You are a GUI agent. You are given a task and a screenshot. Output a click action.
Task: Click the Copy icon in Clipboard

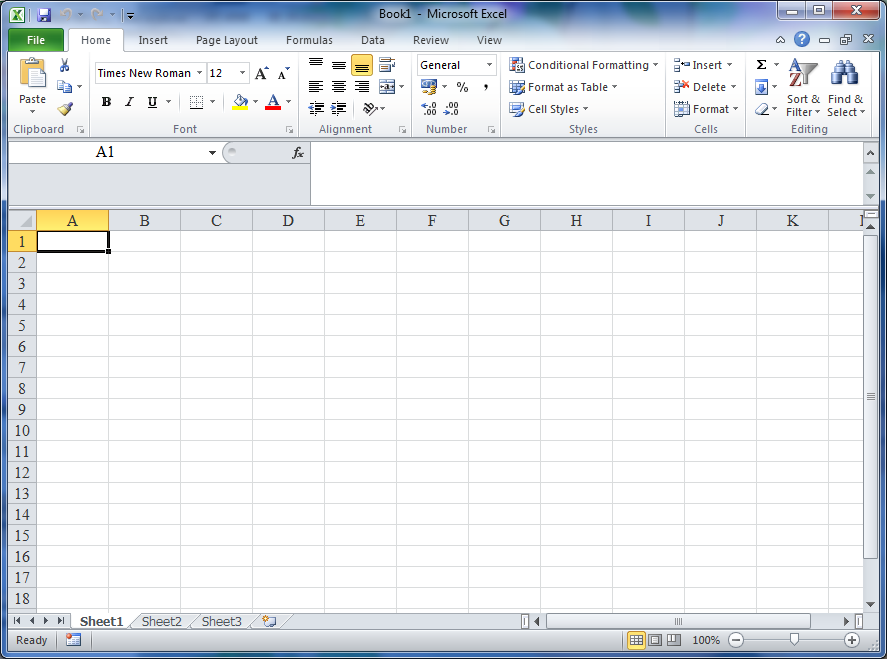point(64,87)
